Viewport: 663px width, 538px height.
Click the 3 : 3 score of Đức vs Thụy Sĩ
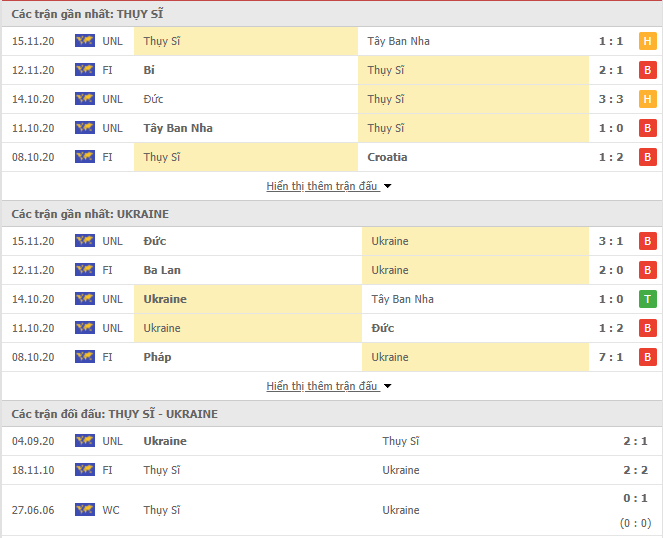611,99
